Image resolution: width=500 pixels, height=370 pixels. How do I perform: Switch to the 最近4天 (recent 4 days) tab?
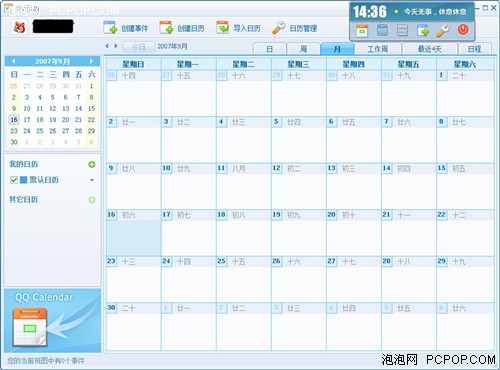click(x=430, y=49)
